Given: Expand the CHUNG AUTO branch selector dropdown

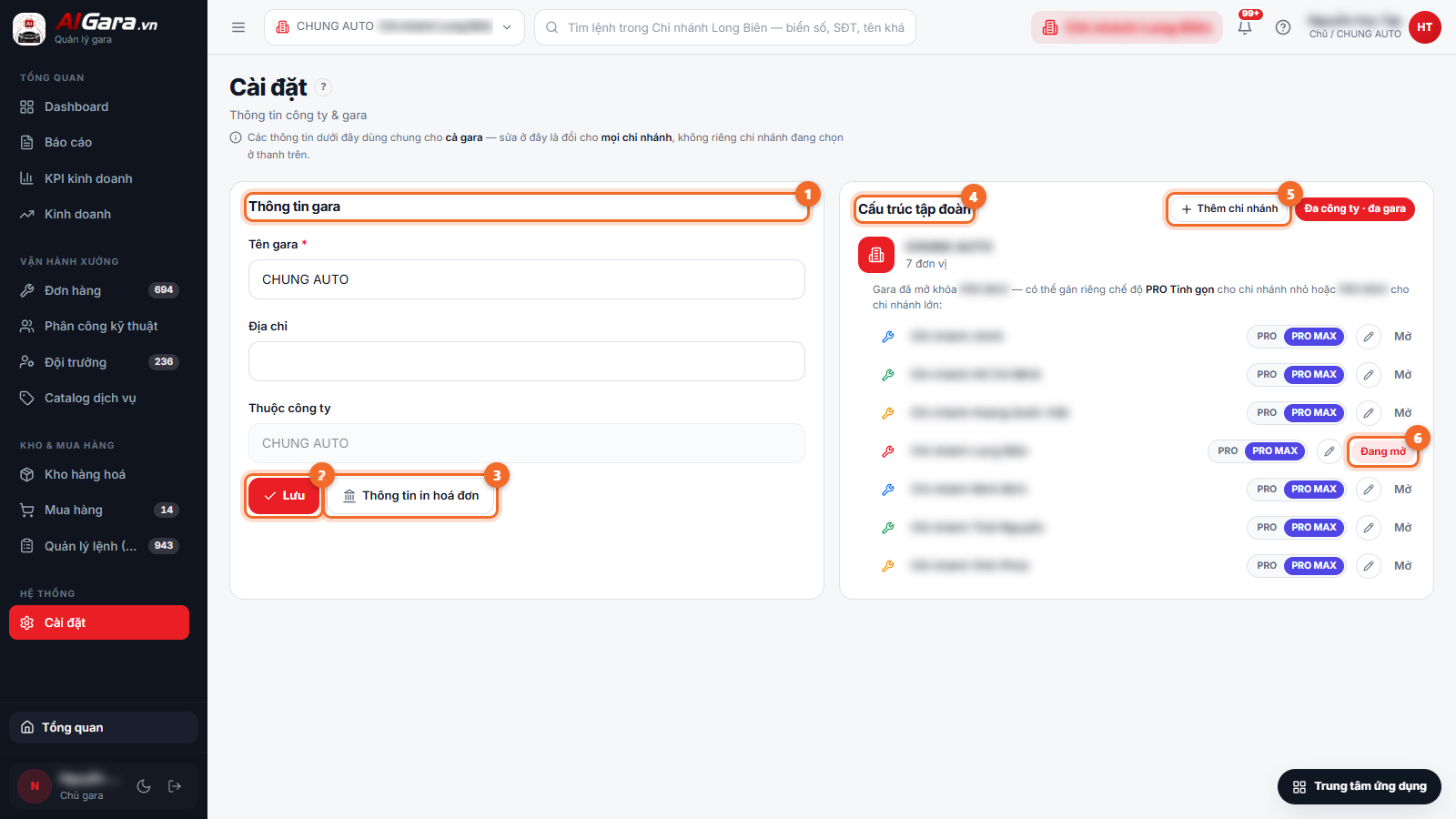Looking at the screenshot, I should click(x=394, y=27).
